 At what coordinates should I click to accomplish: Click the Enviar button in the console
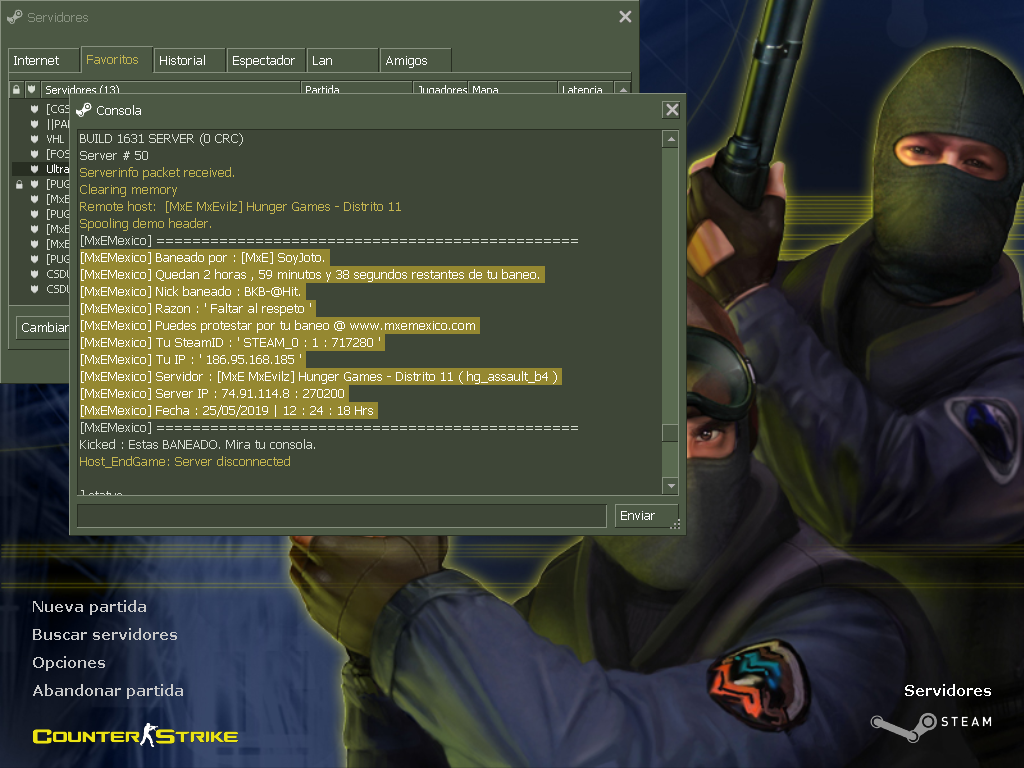[x=647, y=515]
